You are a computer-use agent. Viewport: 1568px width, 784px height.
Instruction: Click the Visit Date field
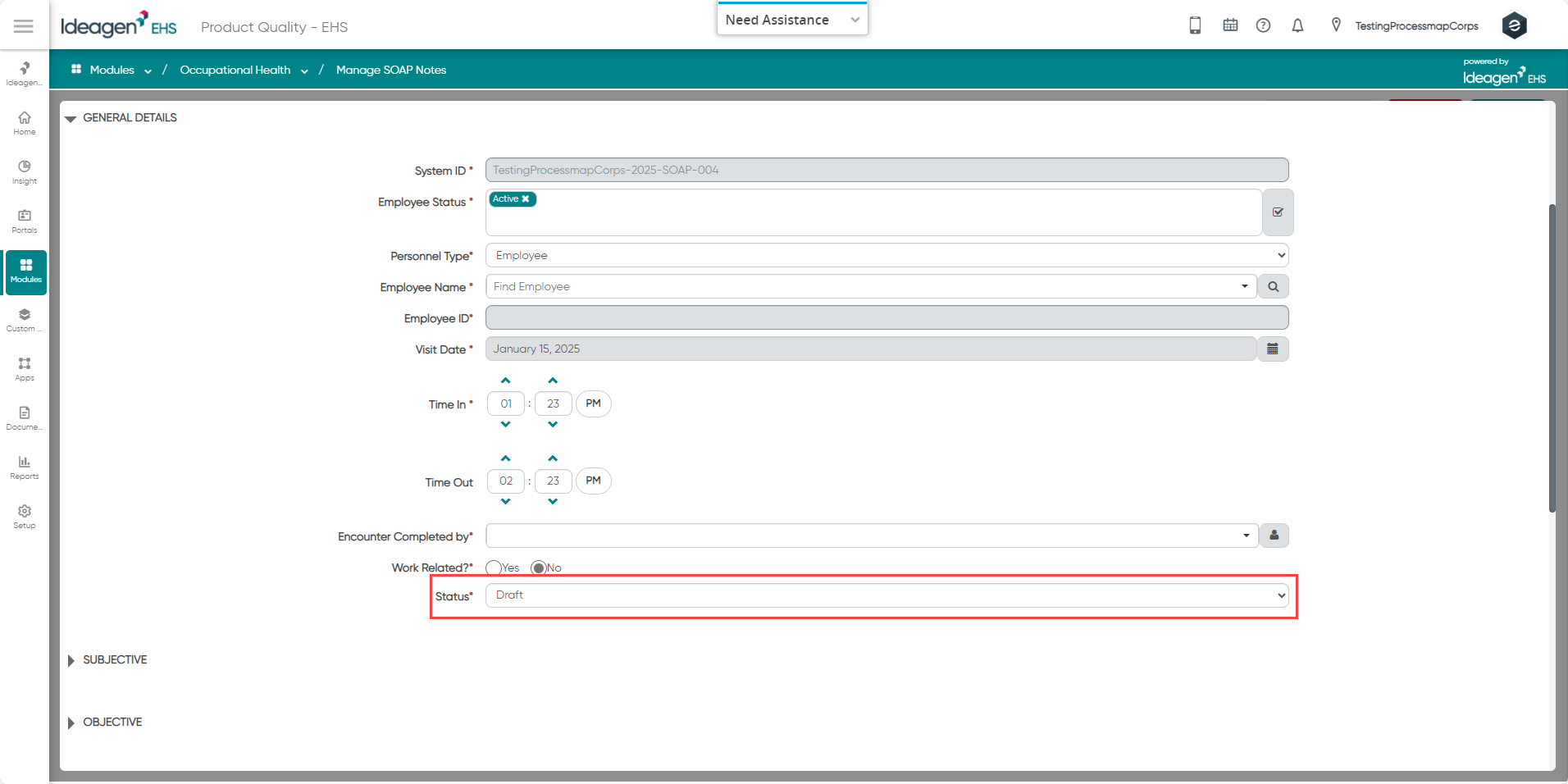coord(871,349)
